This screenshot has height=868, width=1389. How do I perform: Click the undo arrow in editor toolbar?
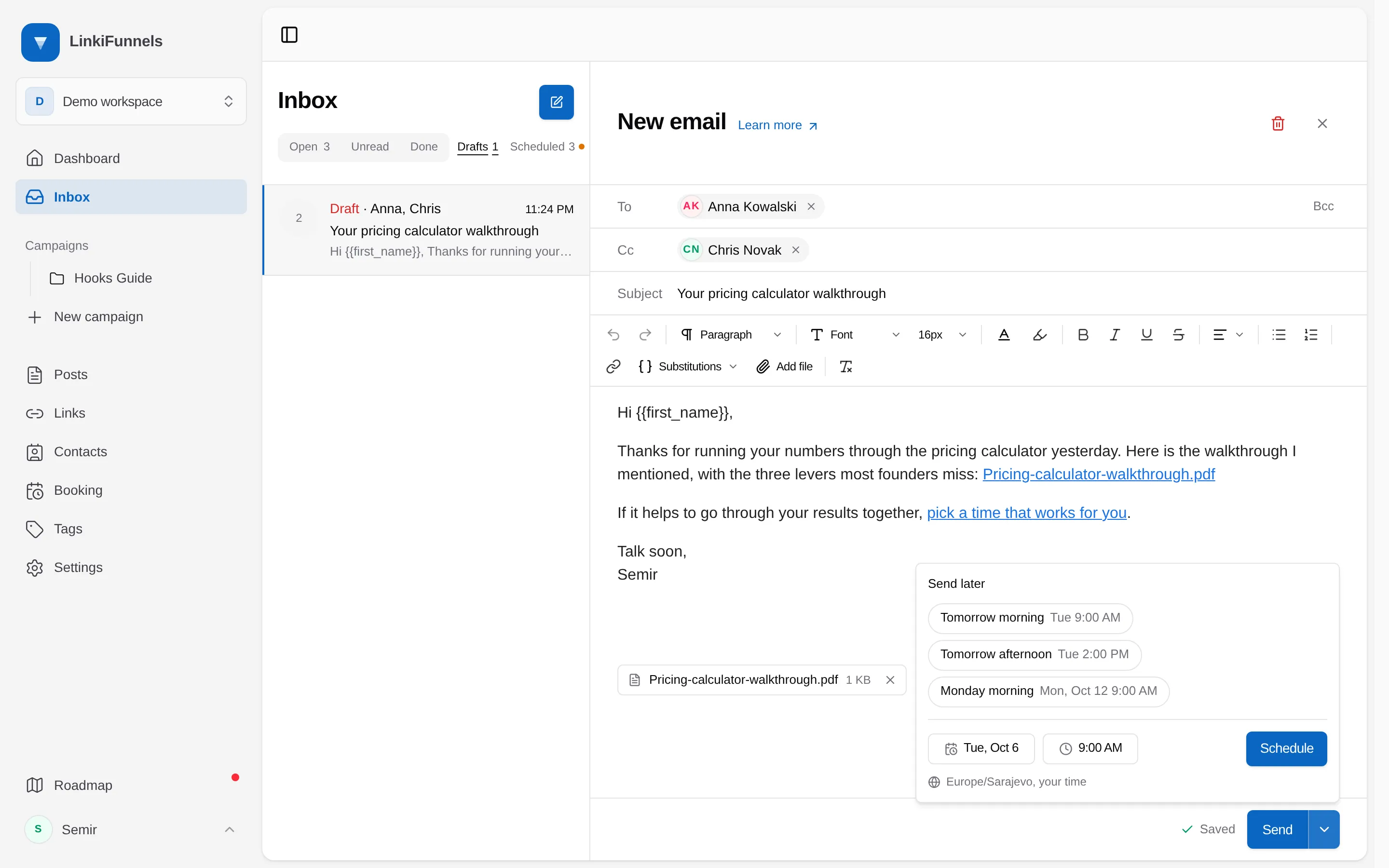(x=613, y=335)
